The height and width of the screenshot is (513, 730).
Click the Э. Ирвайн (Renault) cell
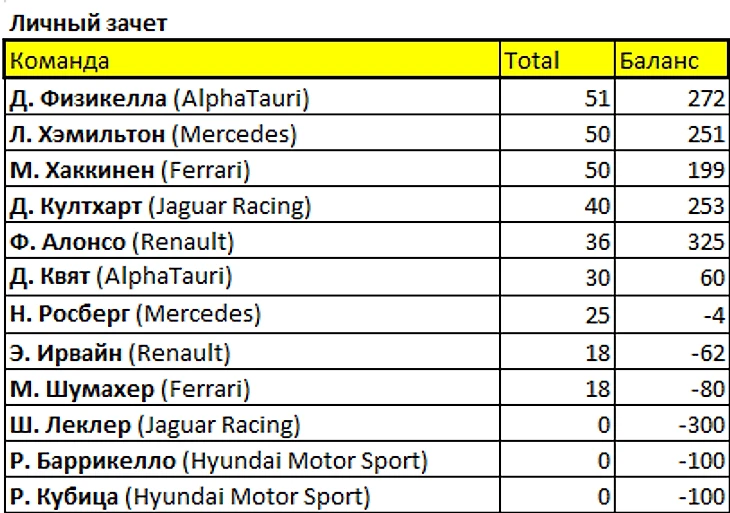coord(252,351)
